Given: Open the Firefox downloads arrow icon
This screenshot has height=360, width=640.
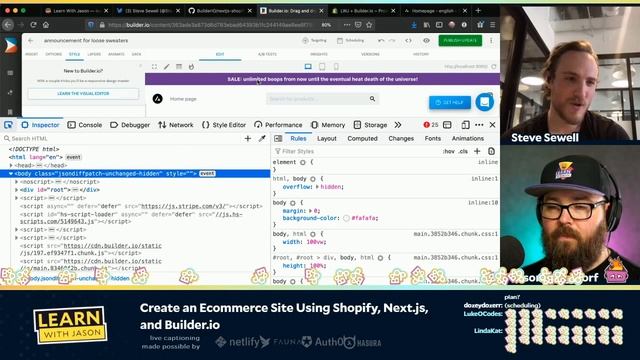Looking at the screenshot, I should pyautogui.click(x=414, y=25).
